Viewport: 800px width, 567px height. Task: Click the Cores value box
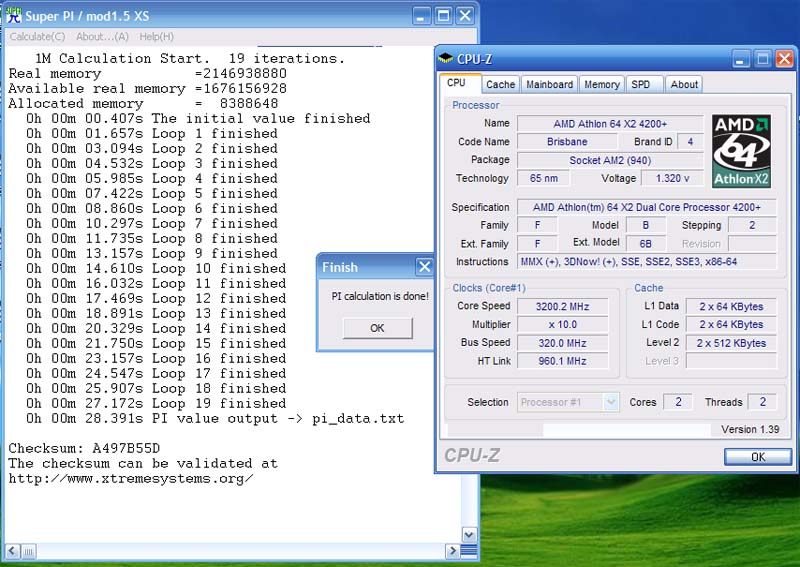(678, 402)
